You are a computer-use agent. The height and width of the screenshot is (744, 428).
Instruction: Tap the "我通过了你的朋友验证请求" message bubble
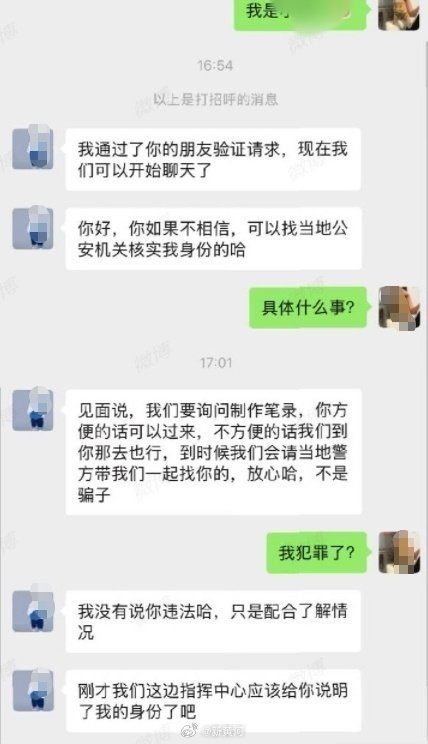click(213, 159)
